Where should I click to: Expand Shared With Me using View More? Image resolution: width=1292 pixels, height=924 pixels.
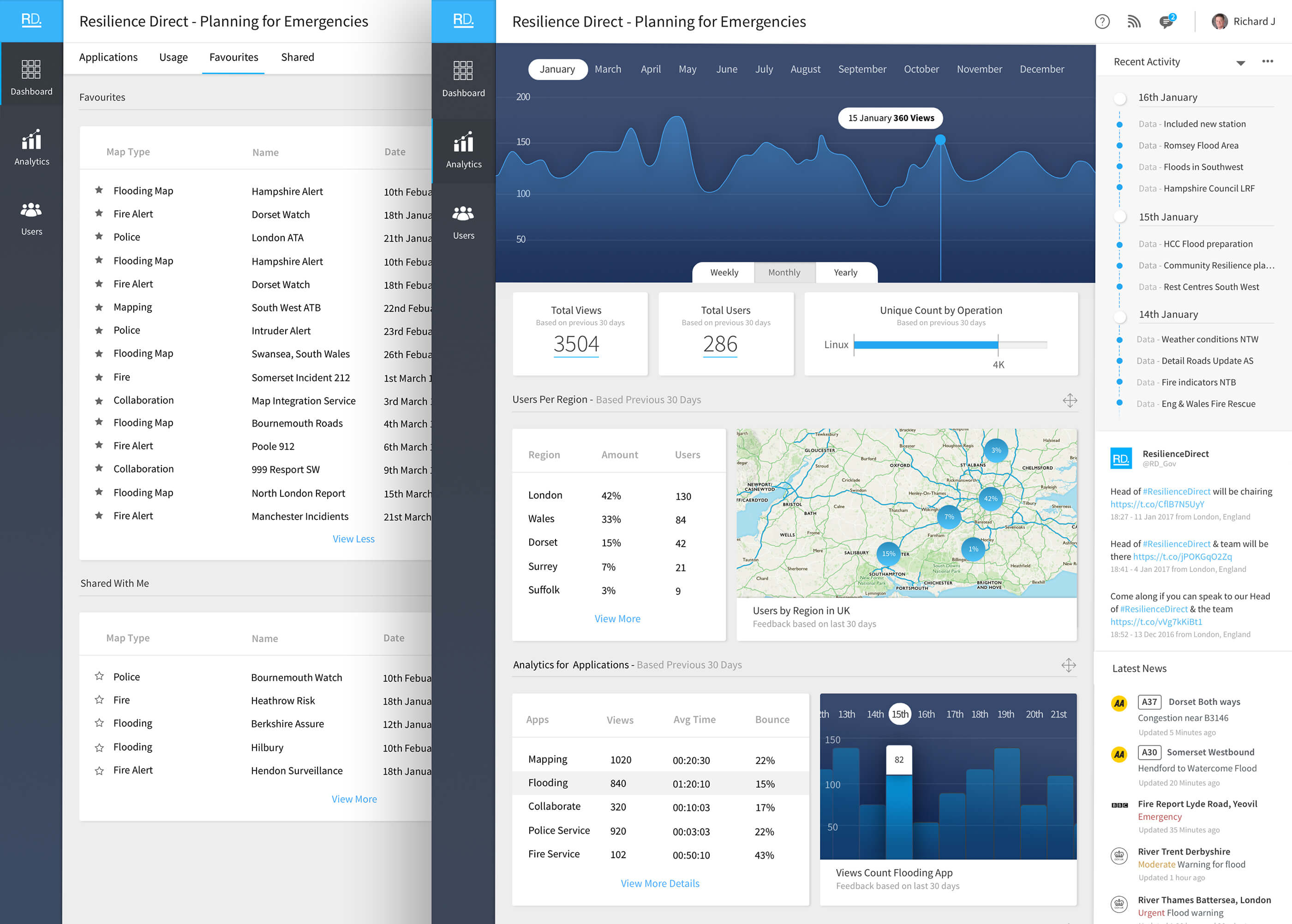click(x=354, y=799)
